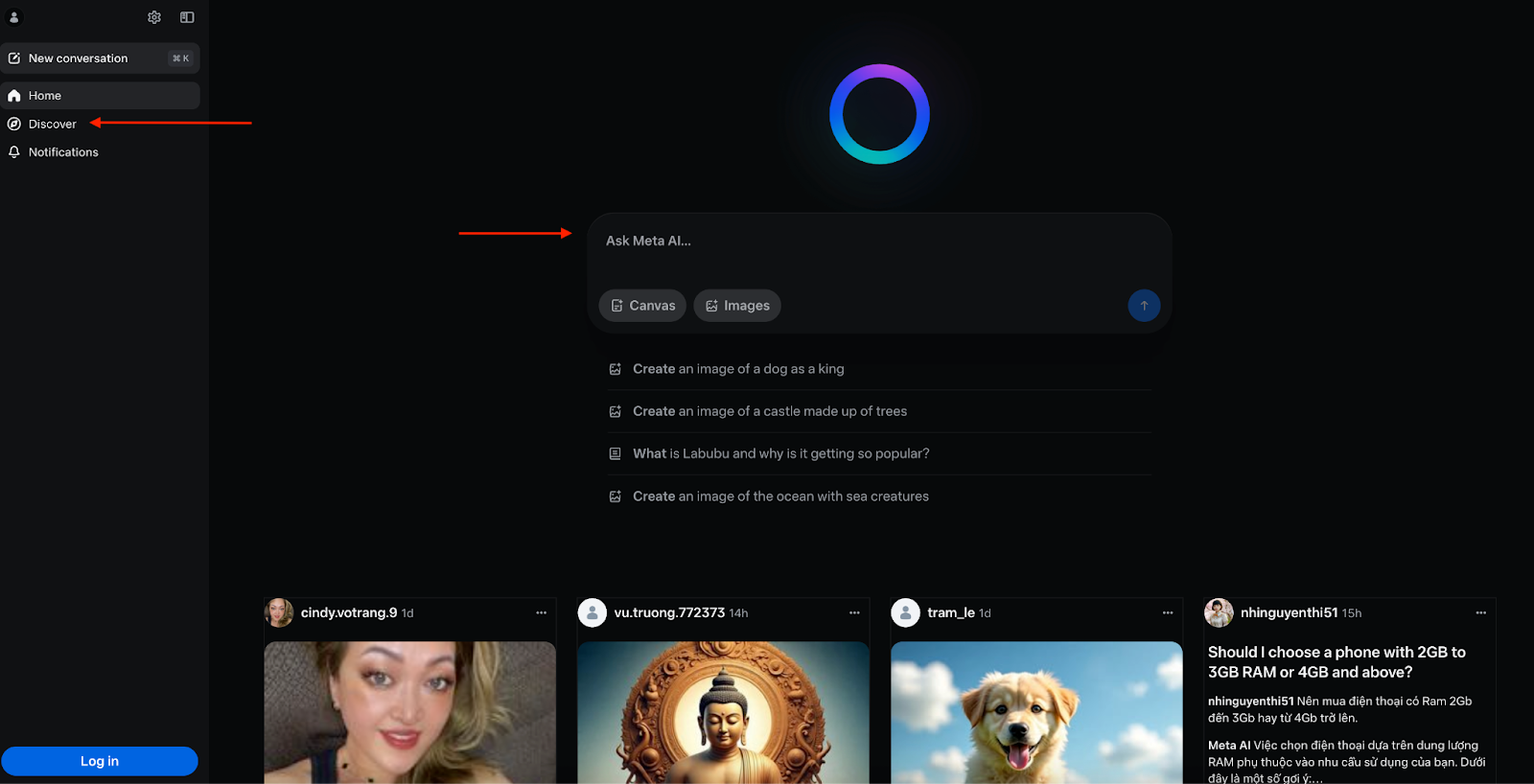Open more options on cindy.votrang.9 post
This screenshot has height=784, width=1534.
tap(542, 612)
